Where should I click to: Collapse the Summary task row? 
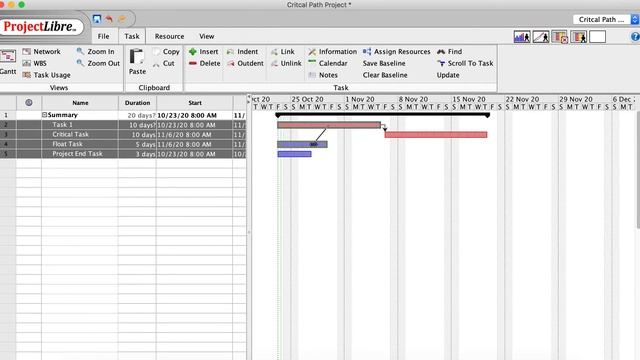coord(44,115)
